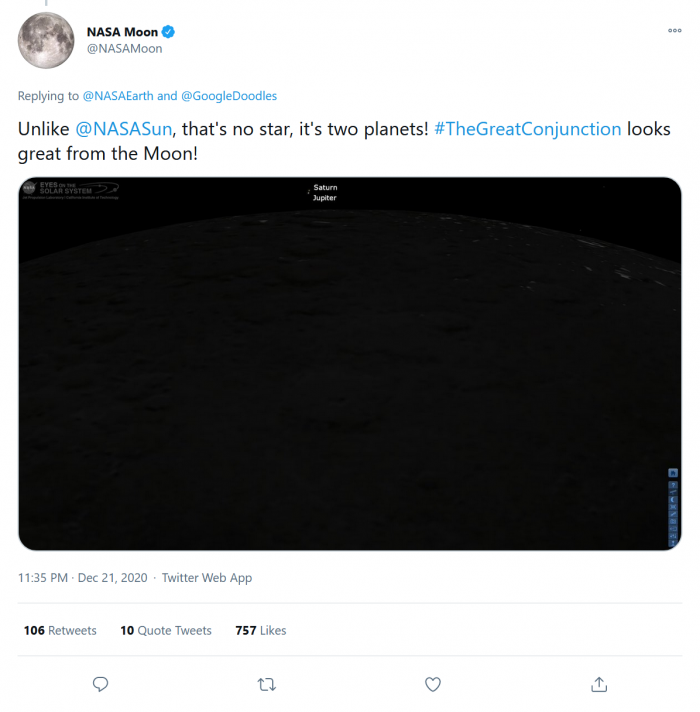
Task: Open the @GoogleDoodles profile link
Action: [x=229, y=96]
